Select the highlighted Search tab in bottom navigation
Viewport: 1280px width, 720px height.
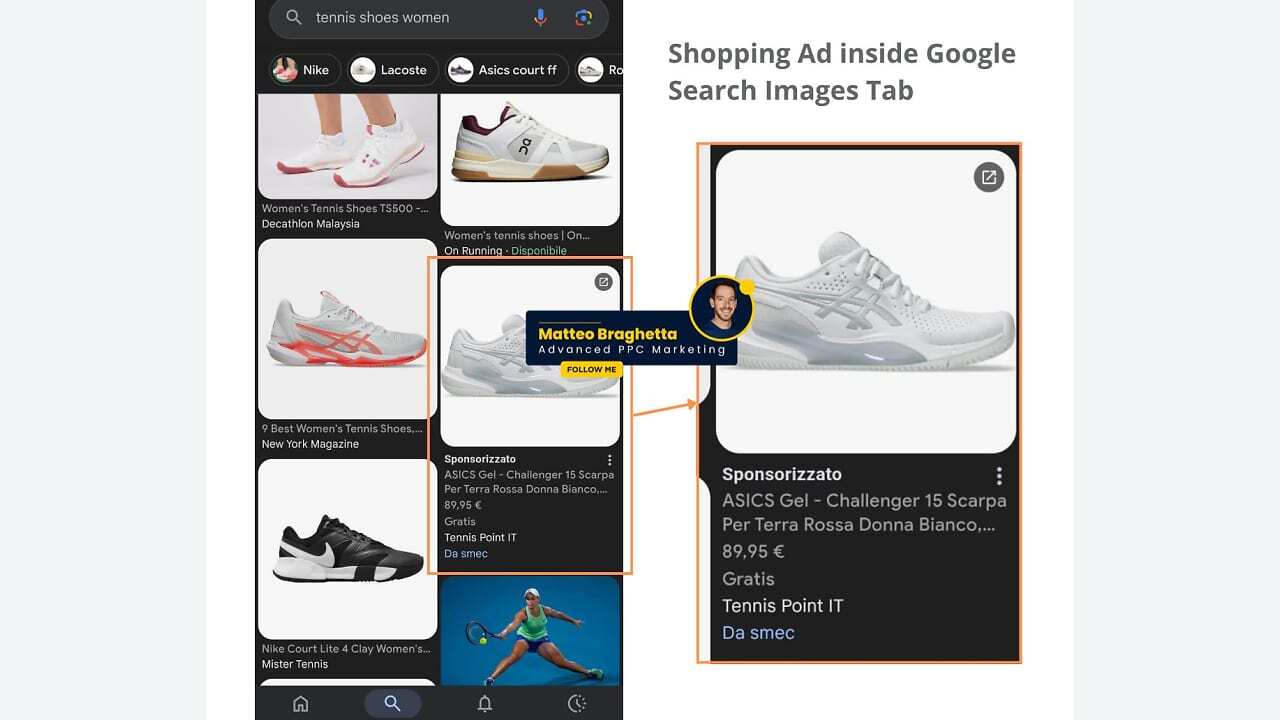click(393, 703)
